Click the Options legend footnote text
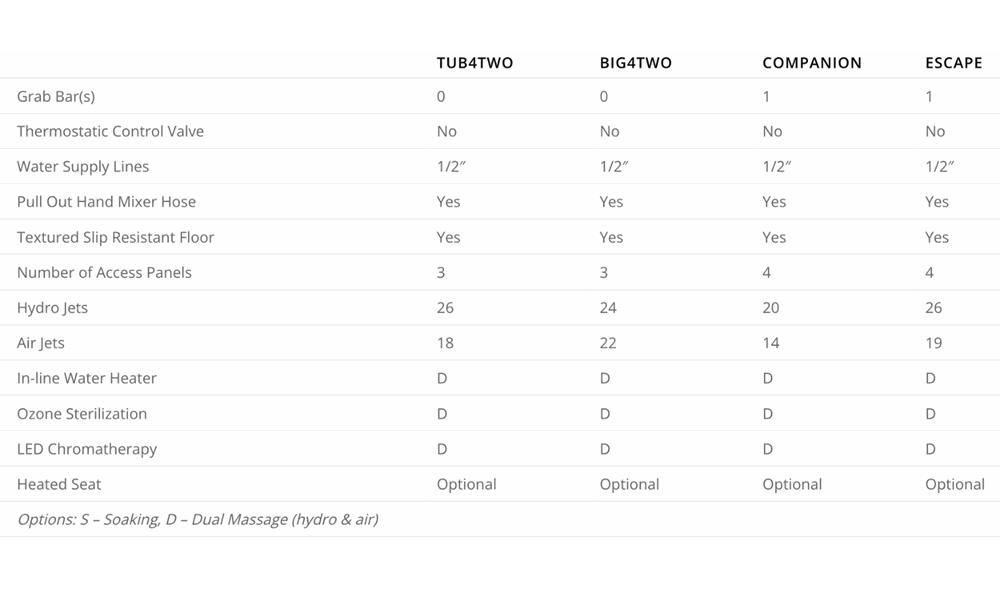1000x600 pixels. 198,520
